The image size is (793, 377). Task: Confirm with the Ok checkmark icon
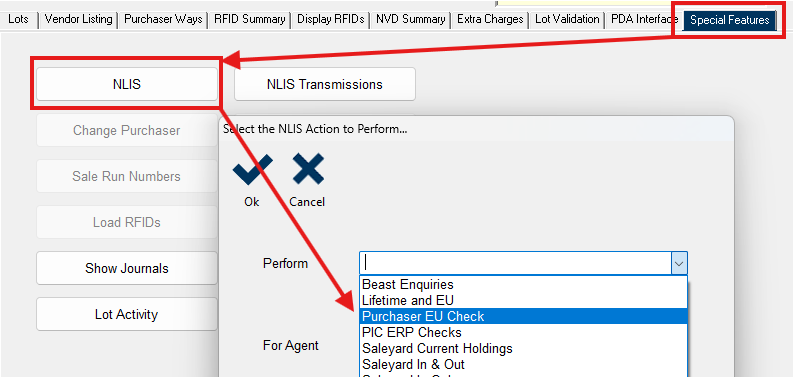[252, 171]
